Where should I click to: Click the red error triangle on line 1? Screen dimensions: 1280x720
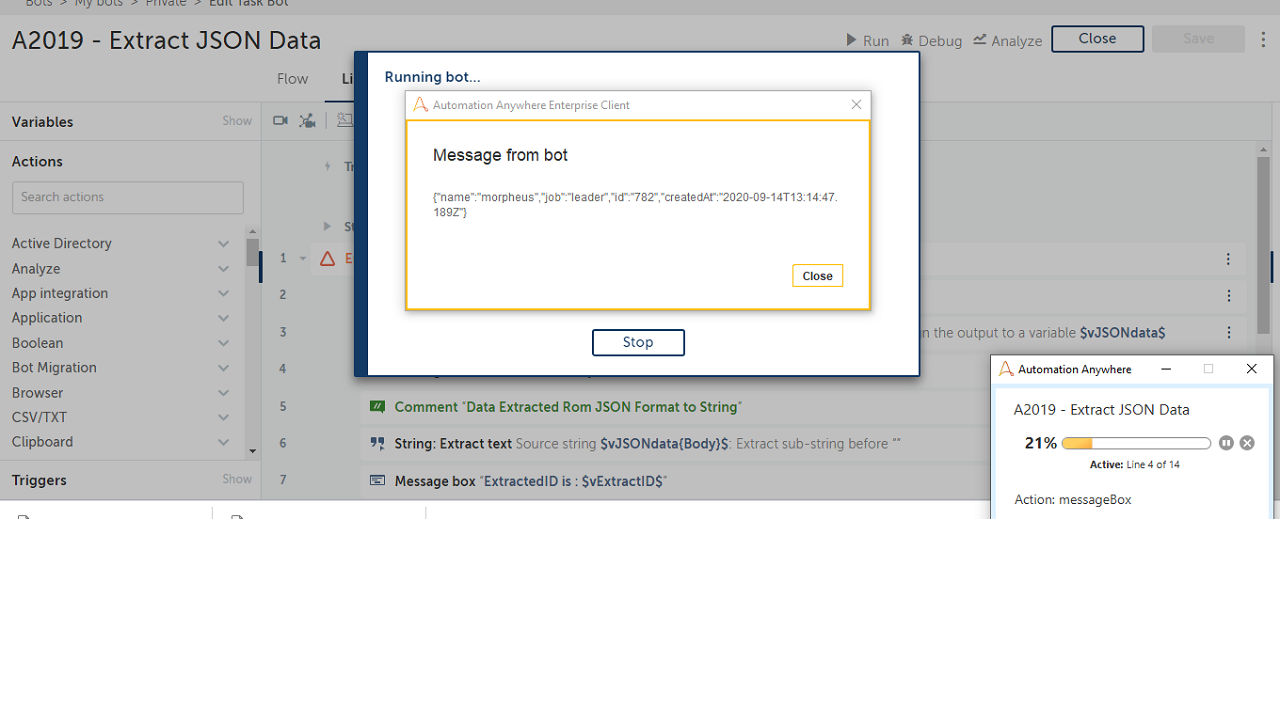click(327, 259)
